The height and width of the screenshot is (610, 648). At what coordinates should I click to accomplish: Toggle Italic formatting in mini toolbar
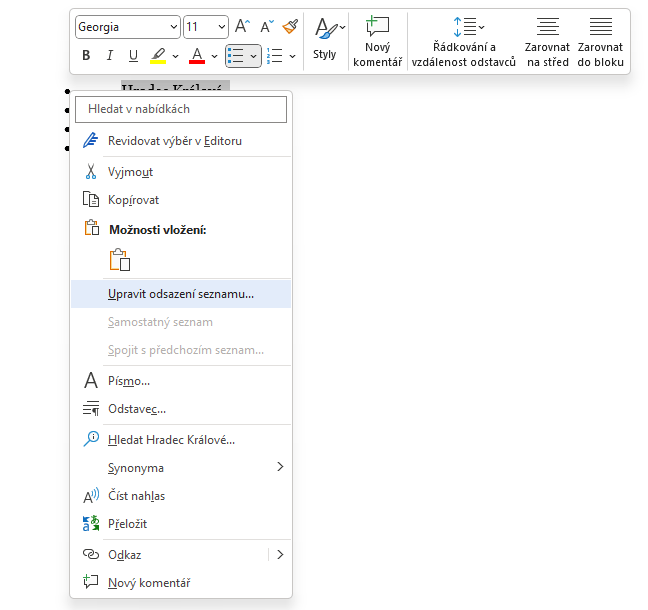pos(110,55)
